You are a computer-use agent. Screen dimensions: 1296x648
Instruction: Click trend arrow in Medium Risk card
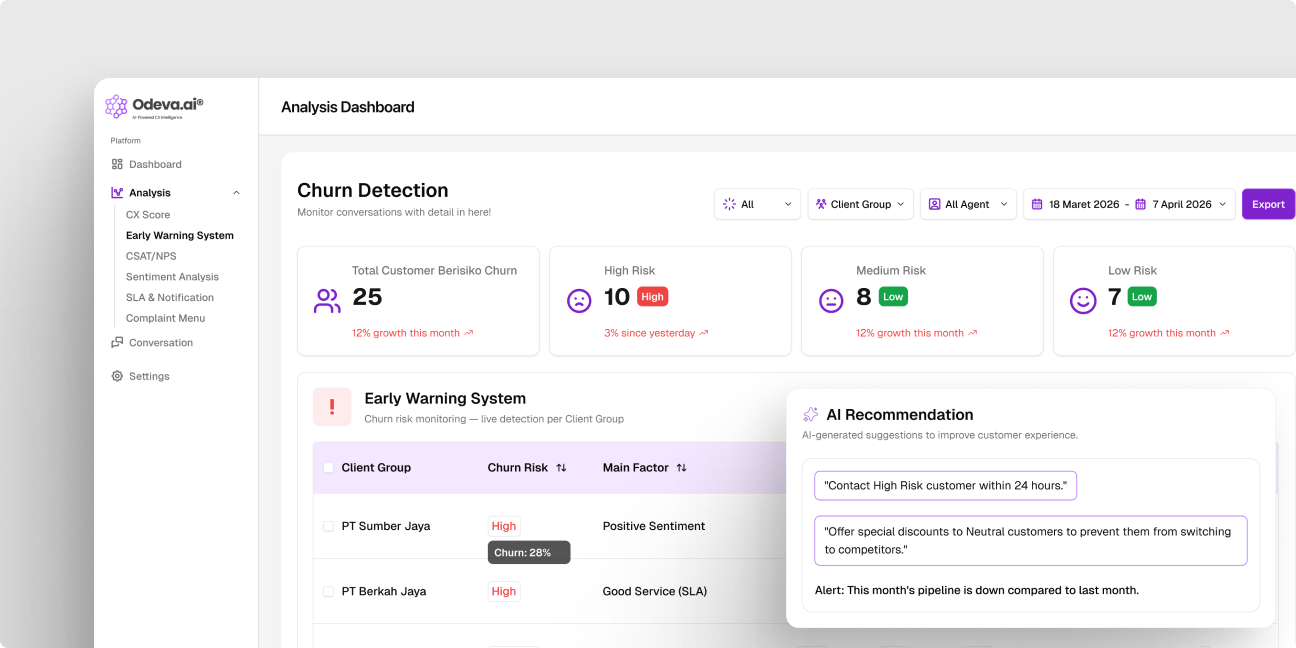coord(973,333)
